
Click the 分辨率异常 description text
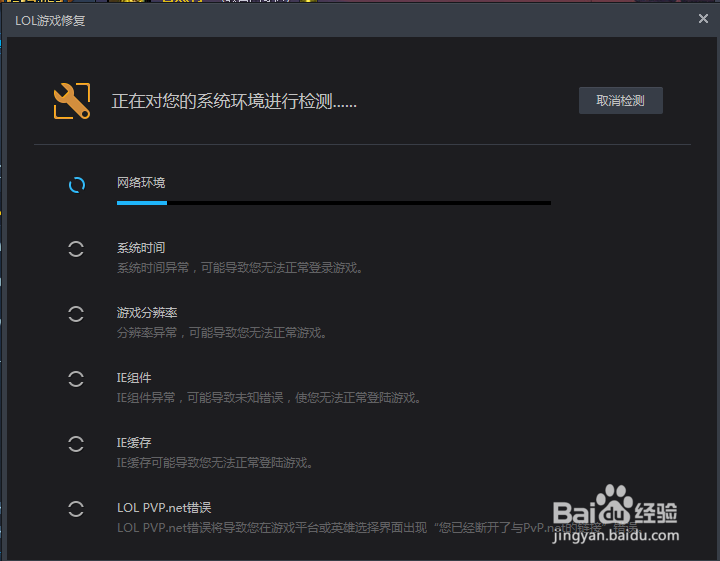(x=222, y=332)
